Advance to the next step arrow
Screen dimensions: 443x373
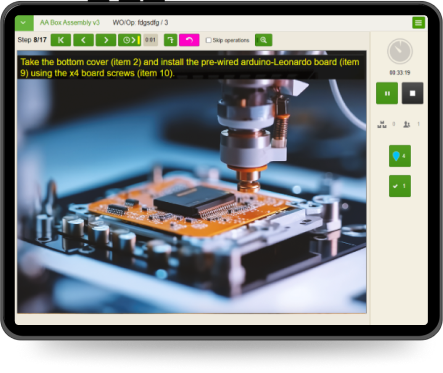coord(106,40)
